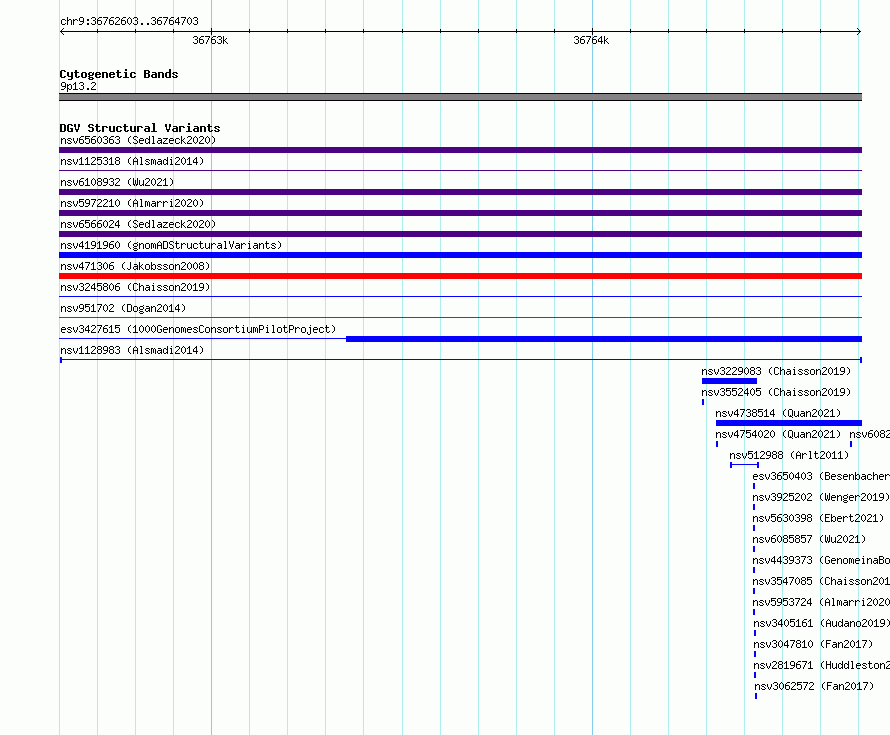
Task: Click esv3427615 1000GenomesConsortiumPilotProject label
Action: click(x=198, y=329)
